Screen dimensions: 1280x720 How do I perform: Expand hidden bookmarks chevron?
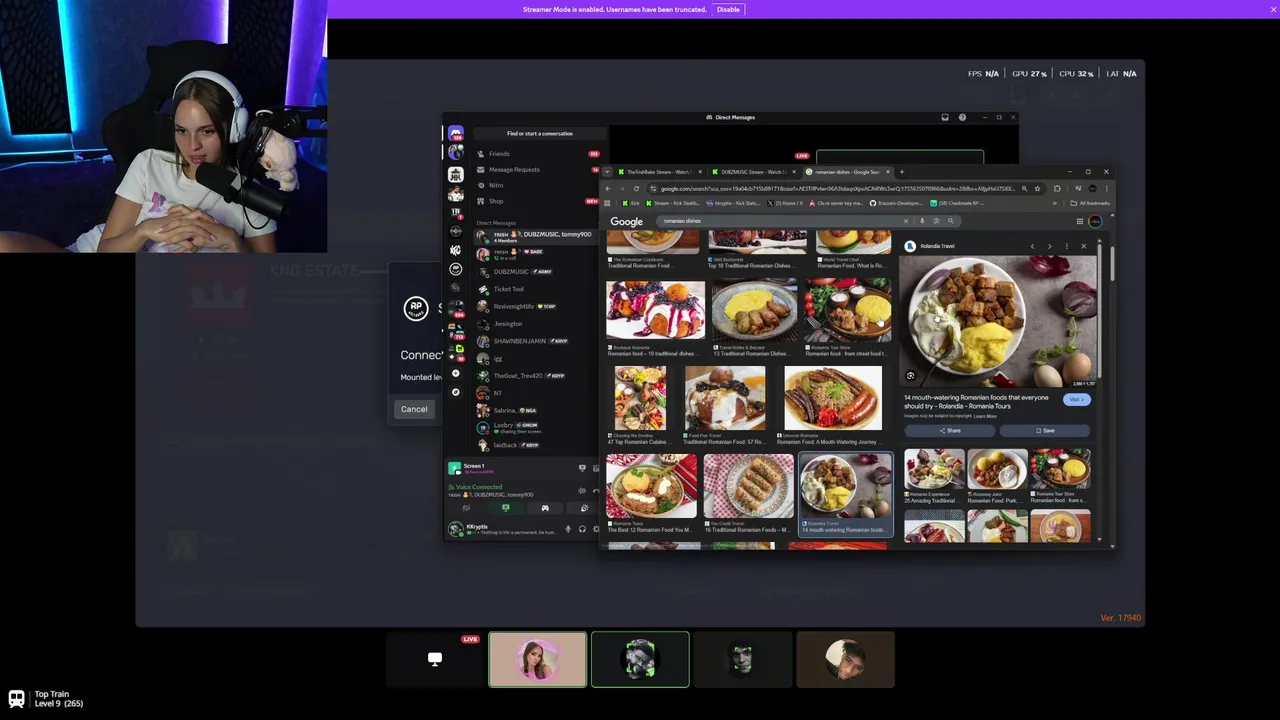coord(1055,203)
